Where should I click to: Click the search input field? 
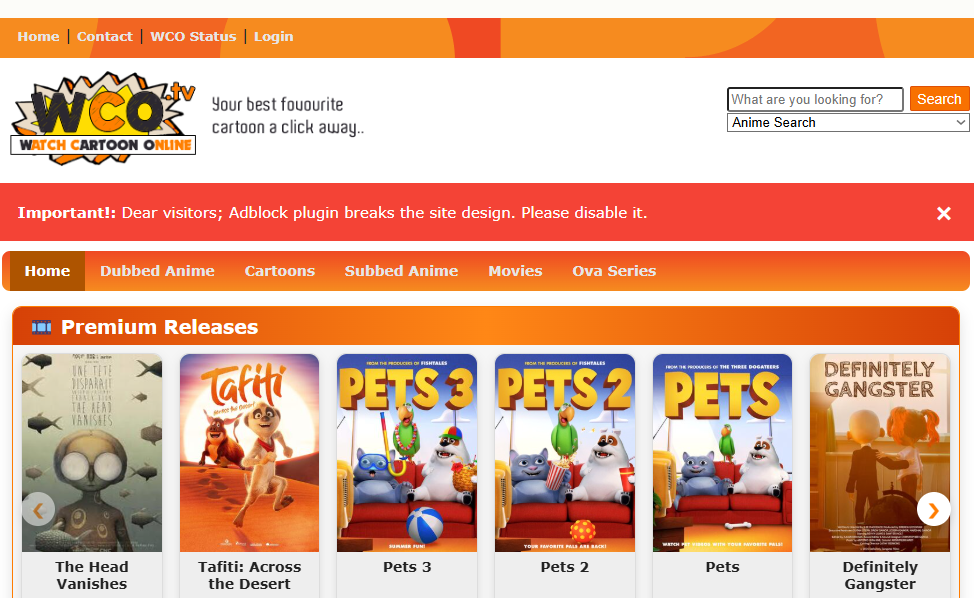[815, 99]
